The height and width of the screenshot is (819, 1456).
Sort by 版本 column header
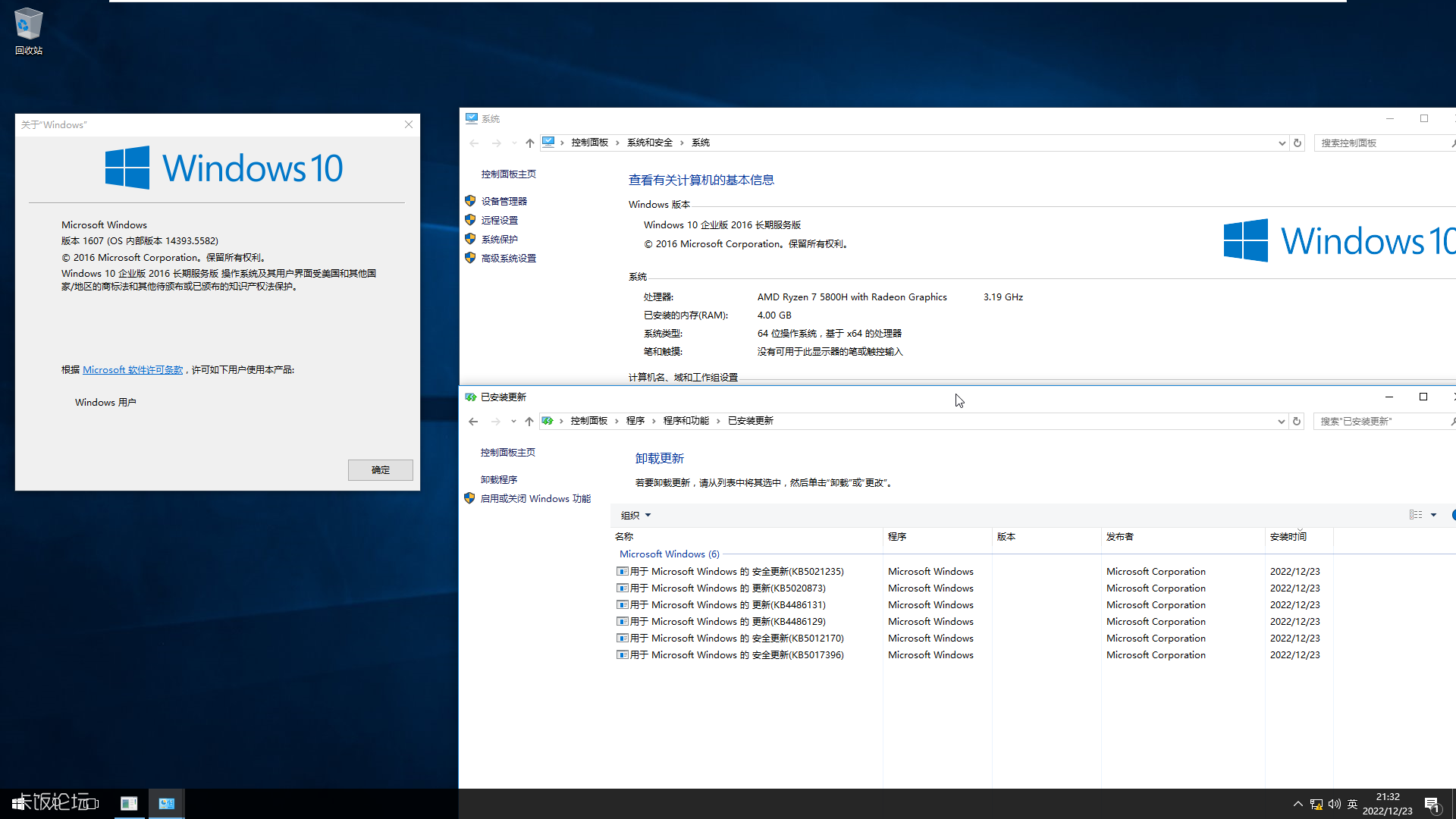pyautogui.click(x=1046, y=537)
